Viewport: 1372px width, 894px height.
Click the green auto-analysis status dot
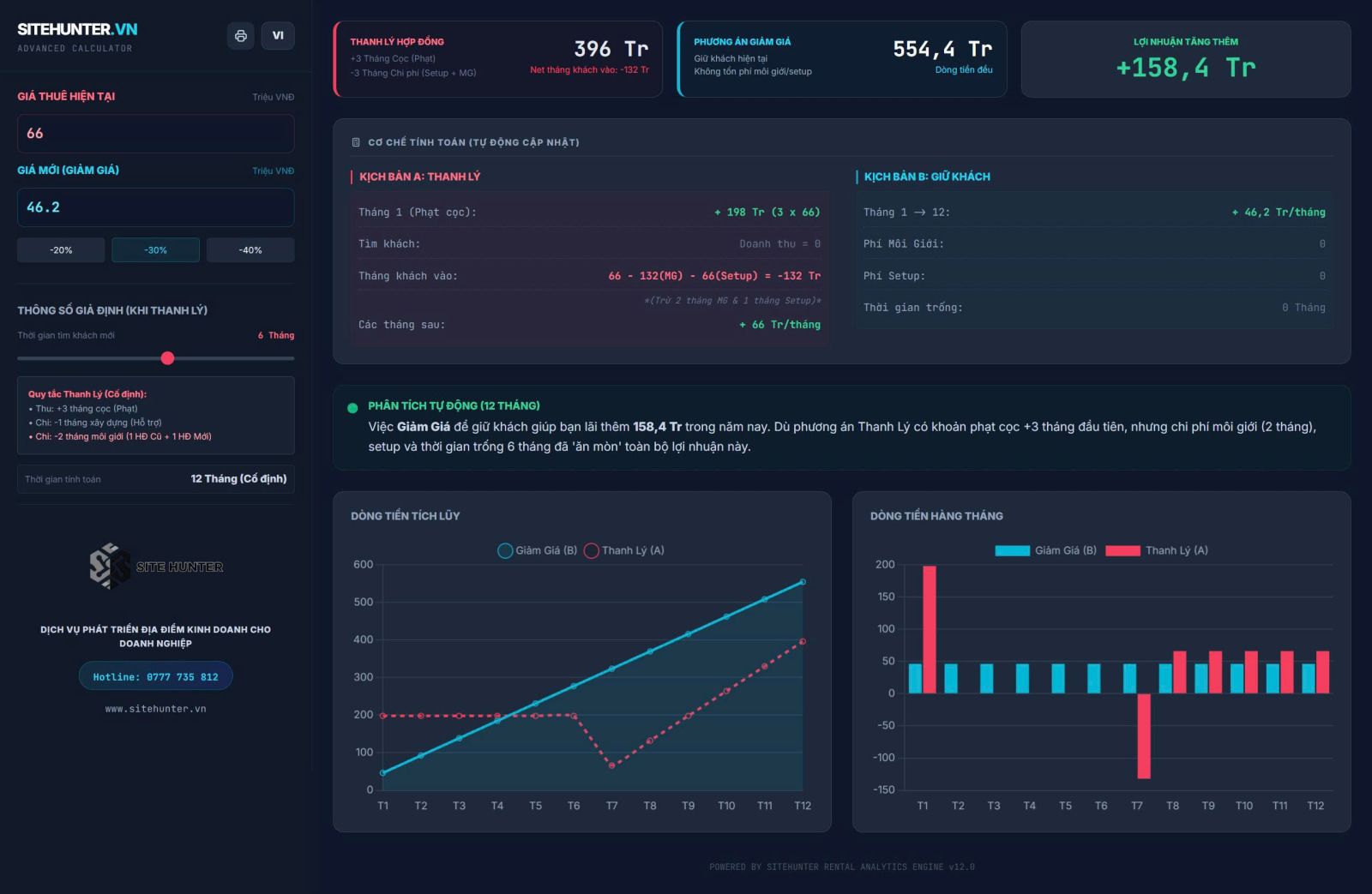click(x=352, y=408)
